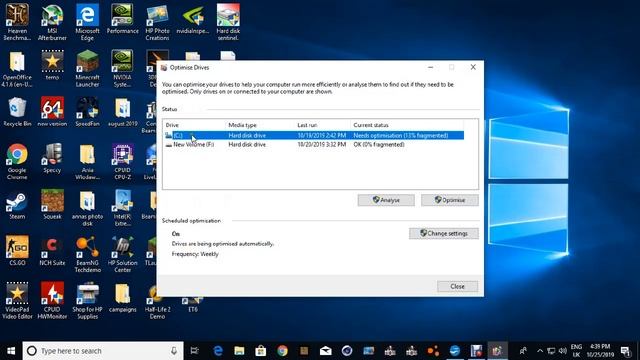Click the volume speaker tray icon
The height and width of the screenshot is (360, 640).
tap(563, 351)
